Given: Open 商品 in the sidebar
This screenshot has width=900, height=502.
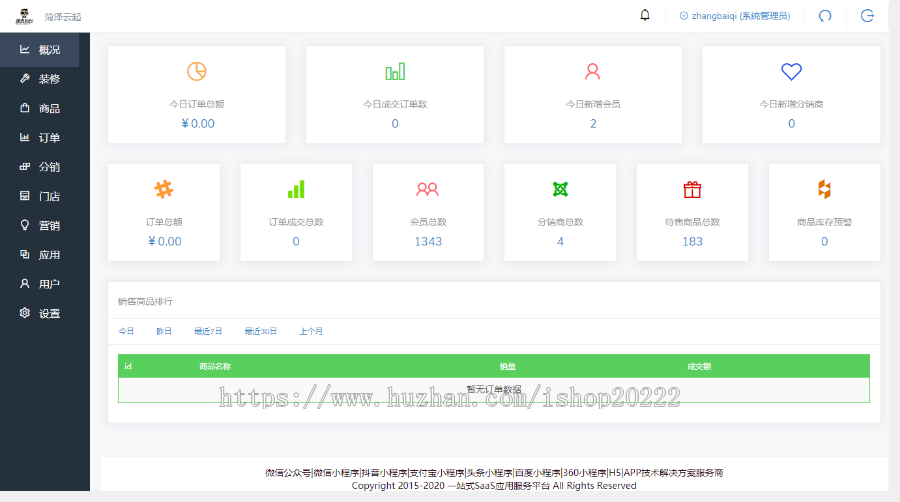Looking at the screenshot, I should (40, 108).
